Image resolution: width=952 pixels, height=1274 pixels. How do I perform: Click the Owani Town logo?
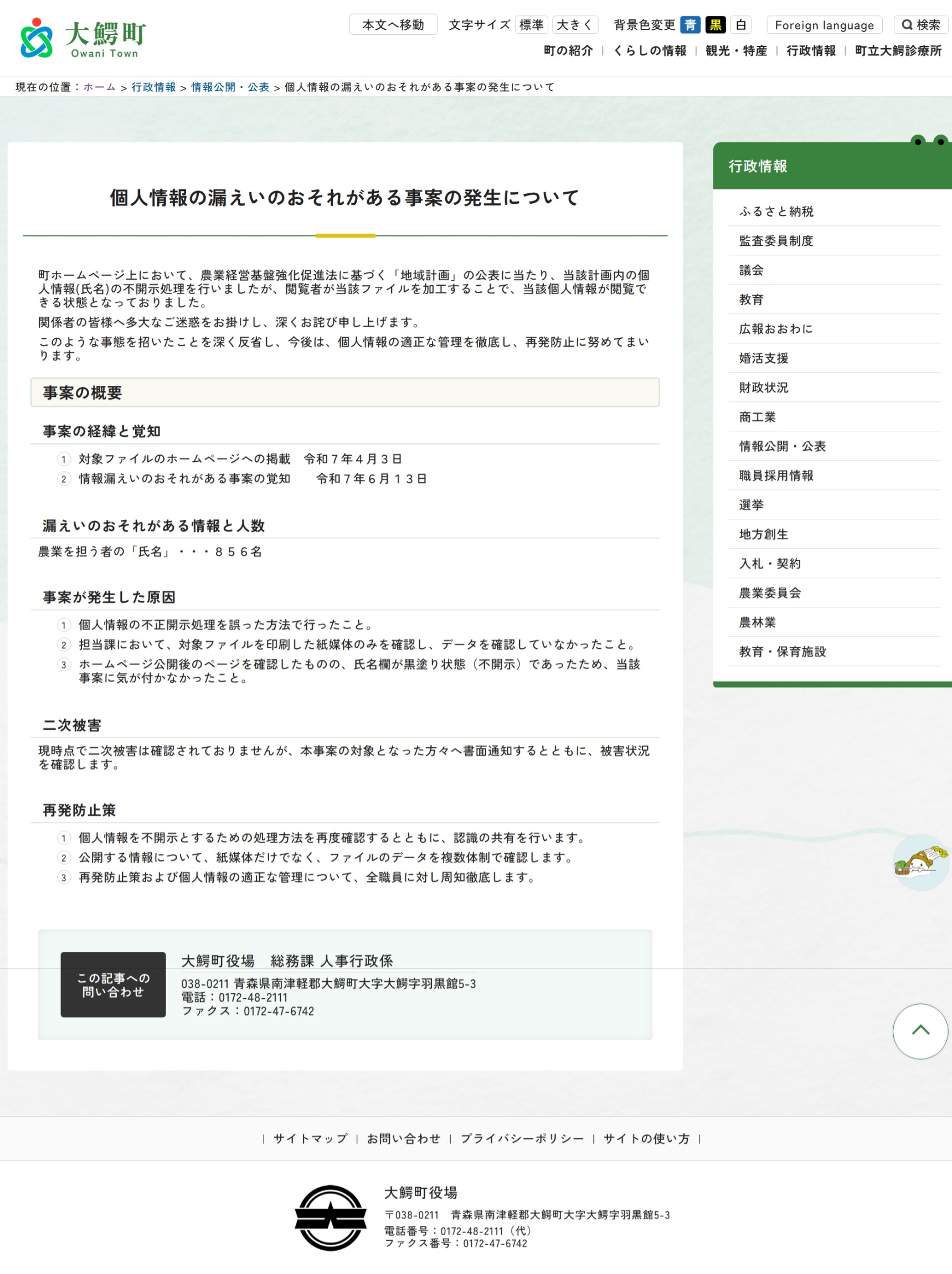(x=83, y=38)
